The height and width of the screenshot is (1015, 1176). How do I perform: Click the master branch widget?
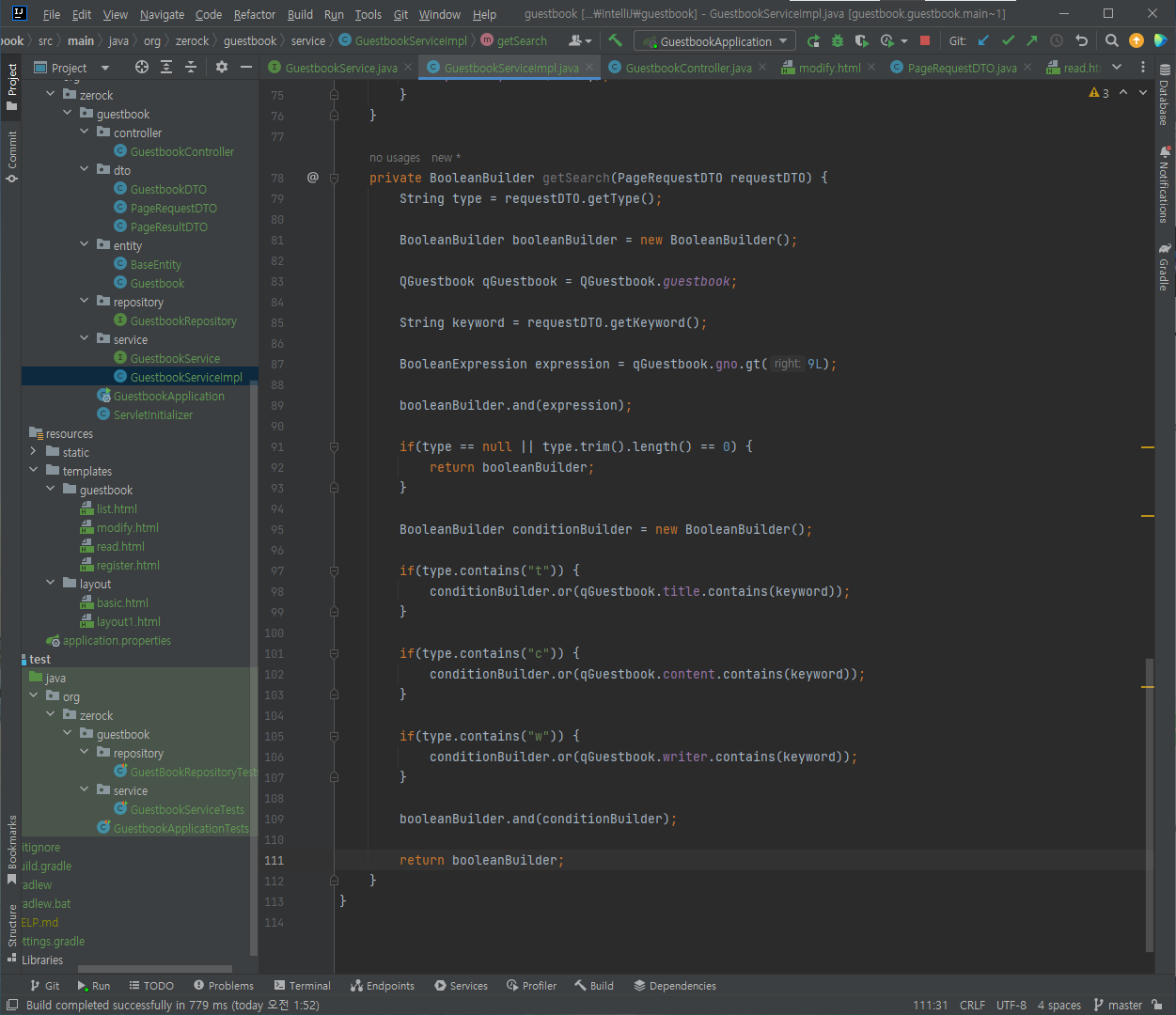pyautogui.click(x=1119, y=1005)
